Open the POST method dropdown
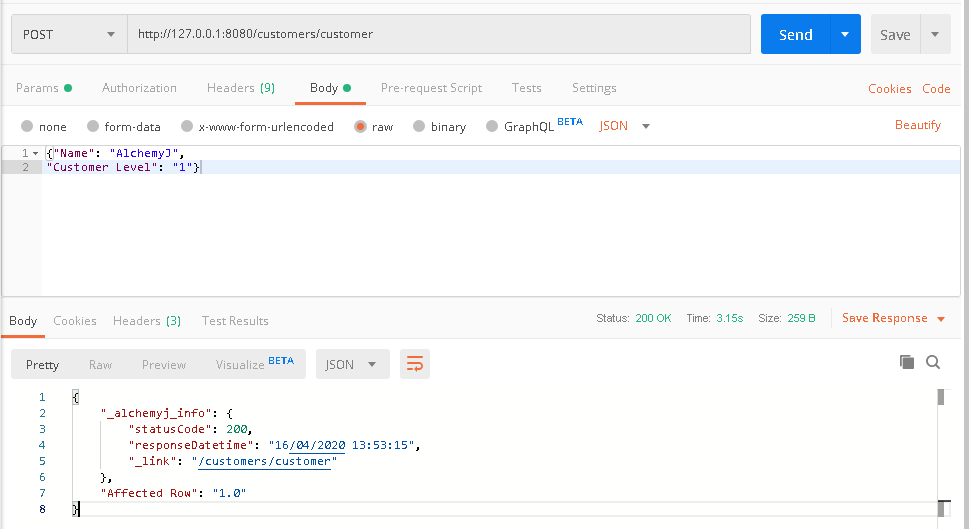This screenshot has width=969, height=529. coord(68,34)
